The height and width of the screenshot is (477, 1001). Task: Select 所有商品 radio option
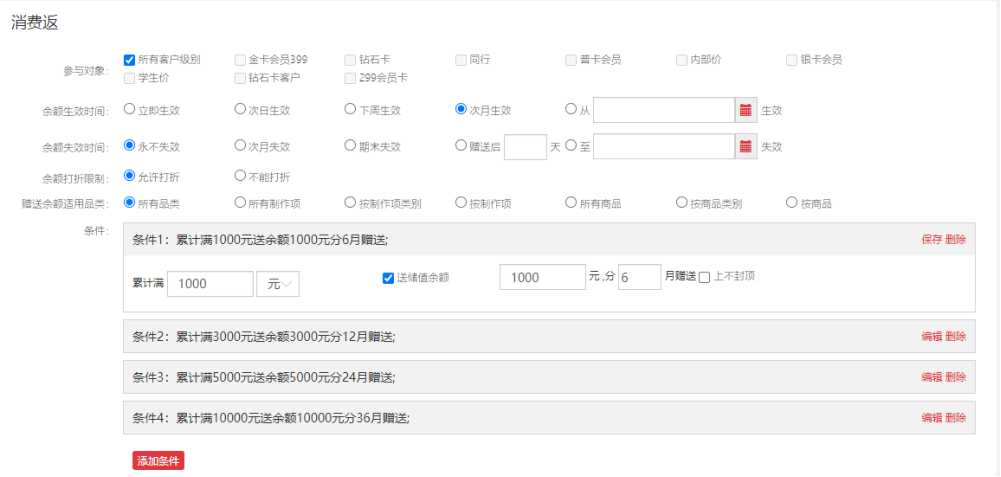[571, 202]
